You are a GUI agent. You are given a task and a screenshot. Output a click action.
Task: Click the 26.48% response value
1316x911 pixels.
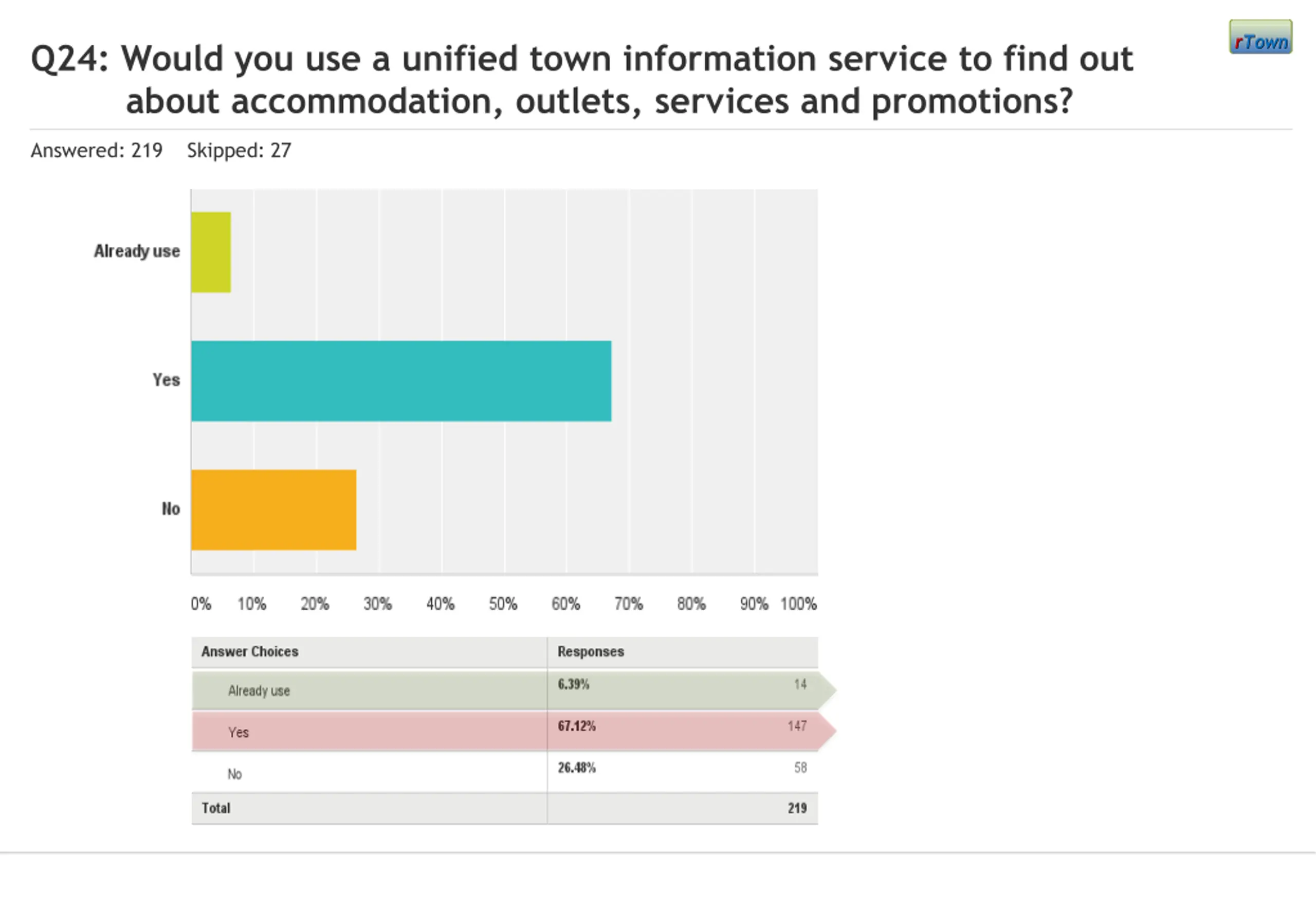pyautogui.click(x=576, y=768)
